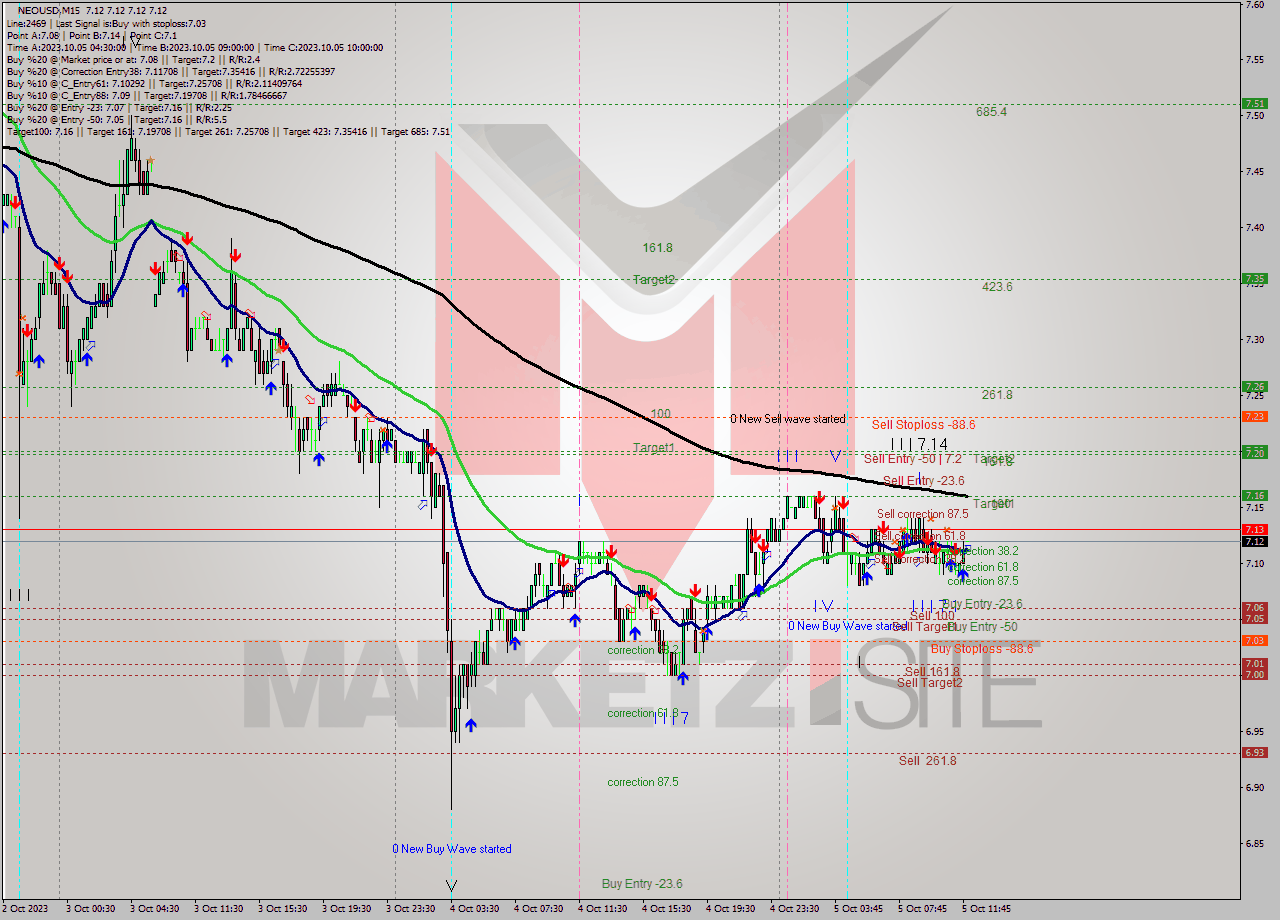The image size is (1280, 920).
Task: Click the red 7.13 price tag on axis
Action: point(1254,529)
